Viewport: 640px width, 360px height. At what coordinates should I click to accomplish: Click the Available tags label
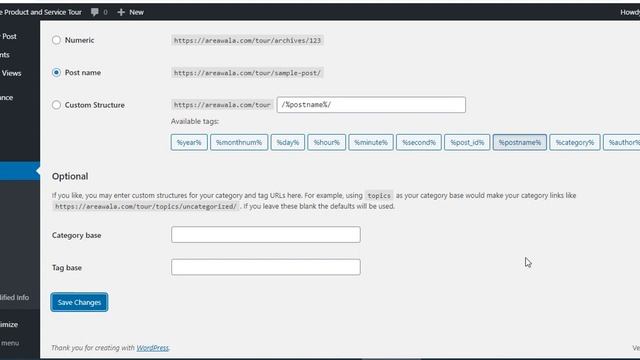click(x=195, y=121)
